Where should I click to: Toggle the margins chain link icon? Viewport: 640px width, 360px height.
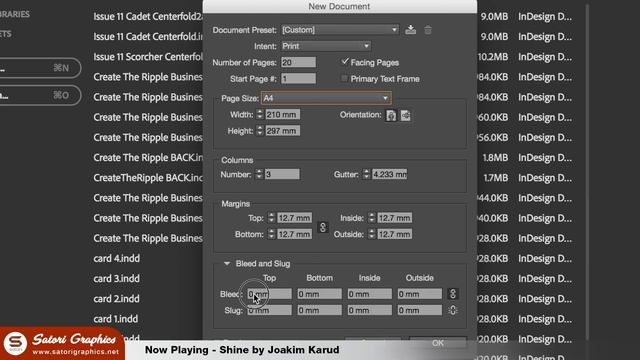pos(322,227)
